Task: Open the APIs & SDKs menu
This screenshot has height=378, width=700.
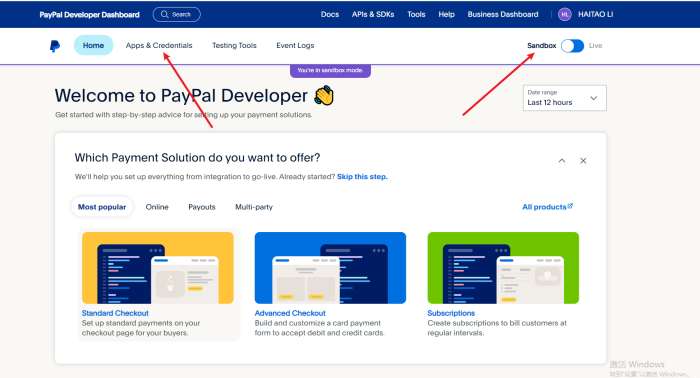Action: 373,14
